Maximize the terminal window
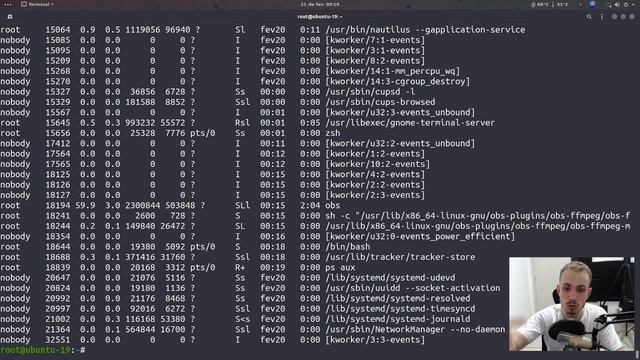The height and width of the screenshot is (360, 640). (x=623, y=17)
